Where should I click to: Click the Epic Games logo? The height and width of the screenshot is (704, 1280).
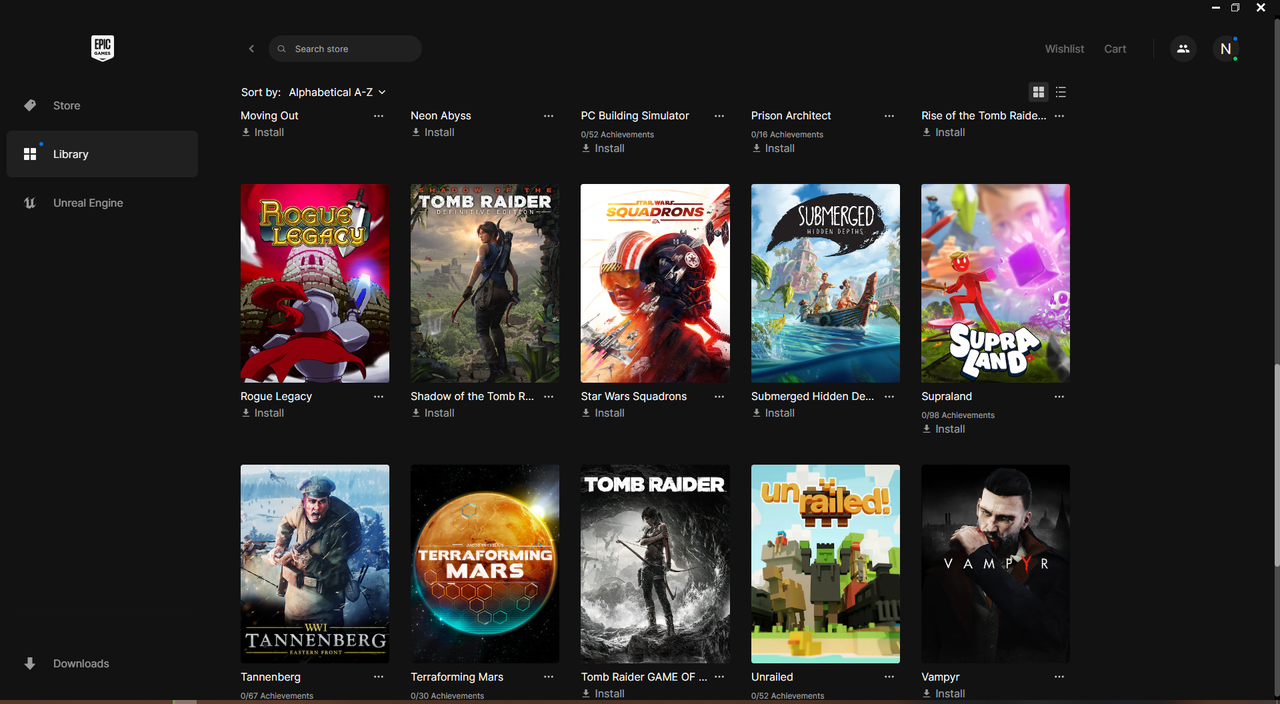click(102, 48)
